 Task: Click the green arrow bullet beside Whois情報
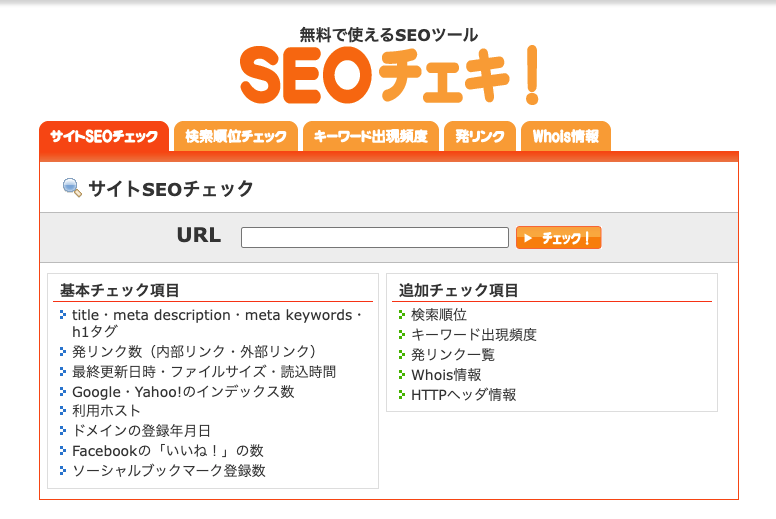click(x=402, y=375)
